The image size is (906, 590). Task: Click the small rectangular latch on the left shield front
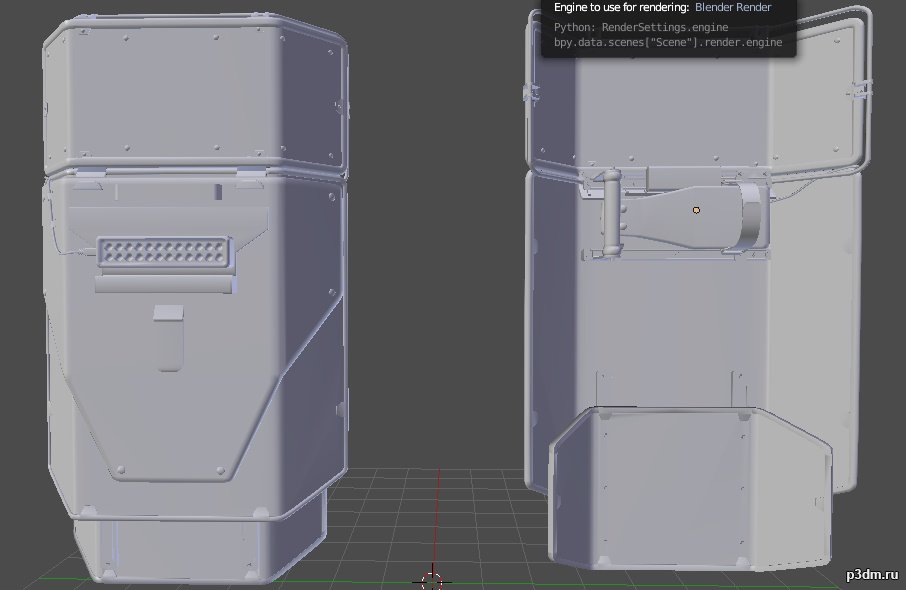169,339
